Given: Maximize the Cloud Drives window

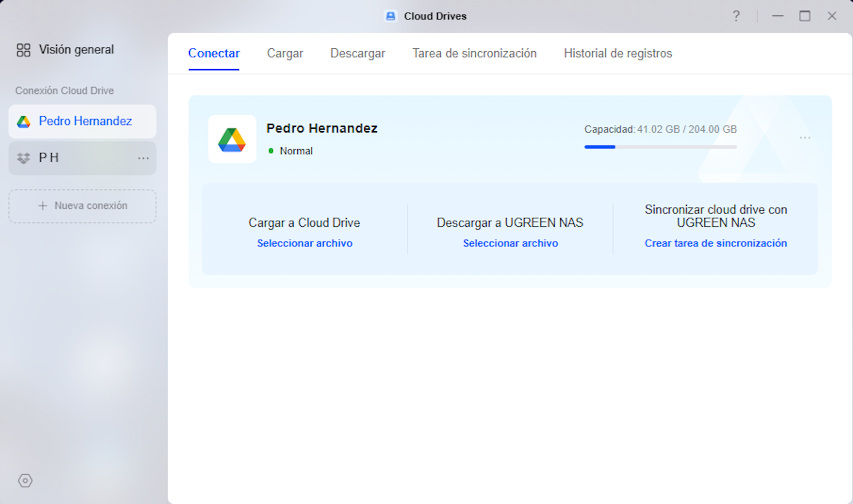Looking at the screenshot, I should coord(805,16).
